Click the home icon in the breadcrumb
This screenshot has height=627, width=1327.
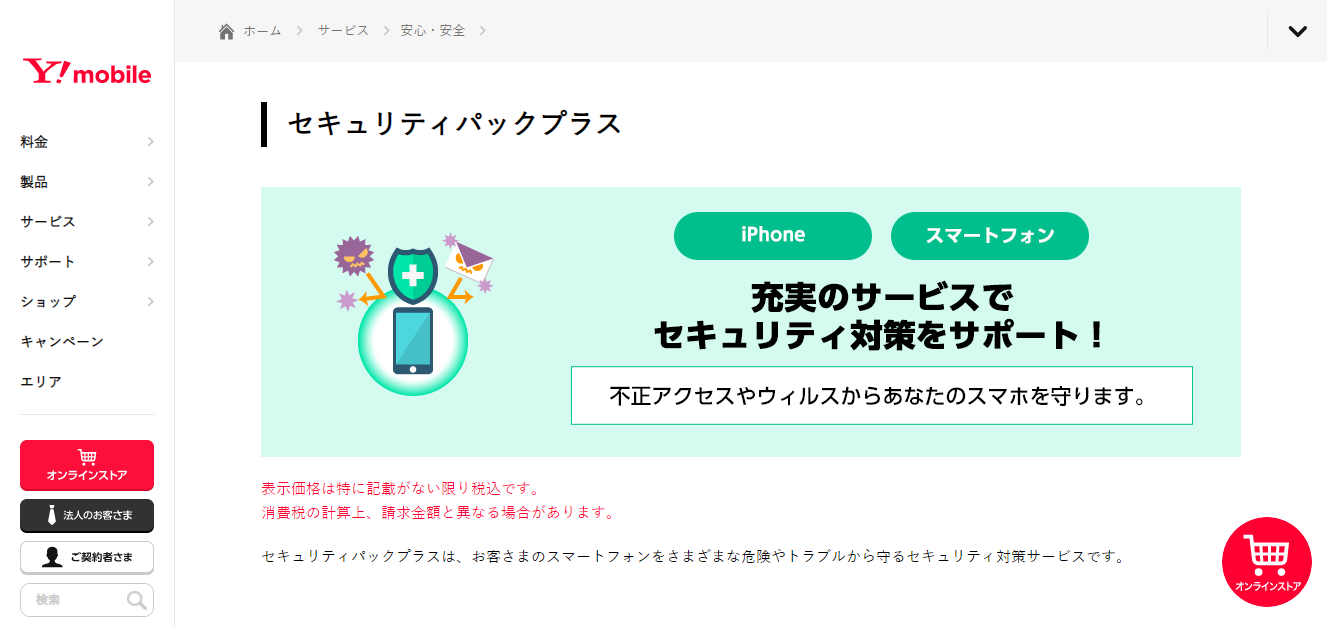[227, 31]
